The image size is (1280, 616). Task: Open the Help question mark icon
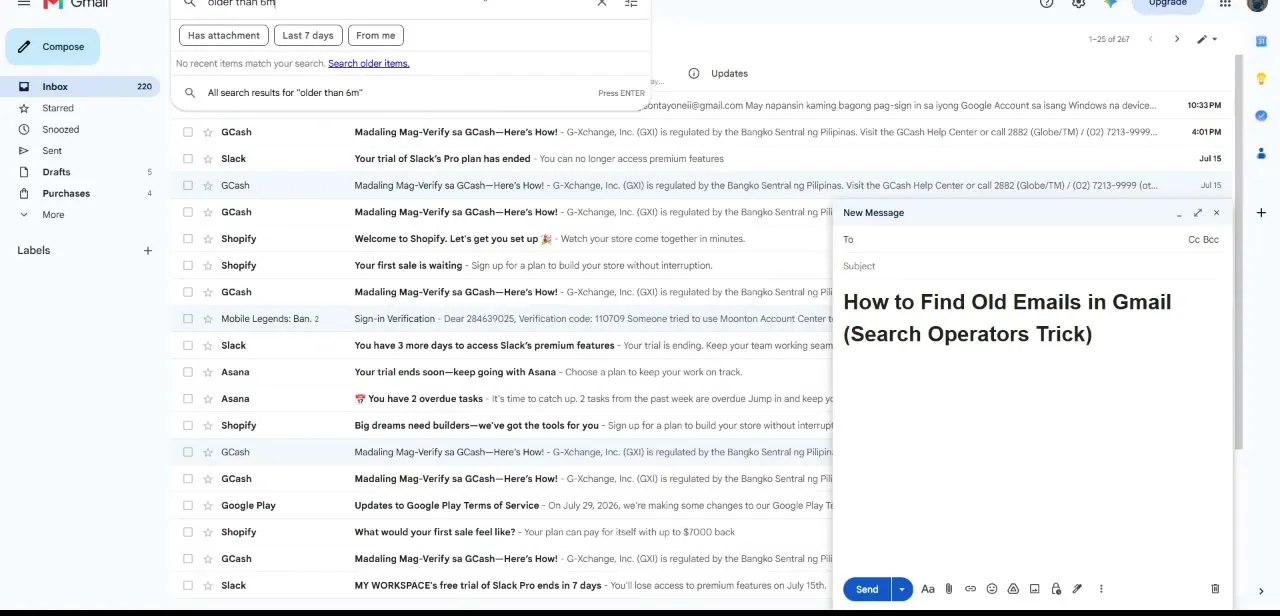pos(1047,4)
